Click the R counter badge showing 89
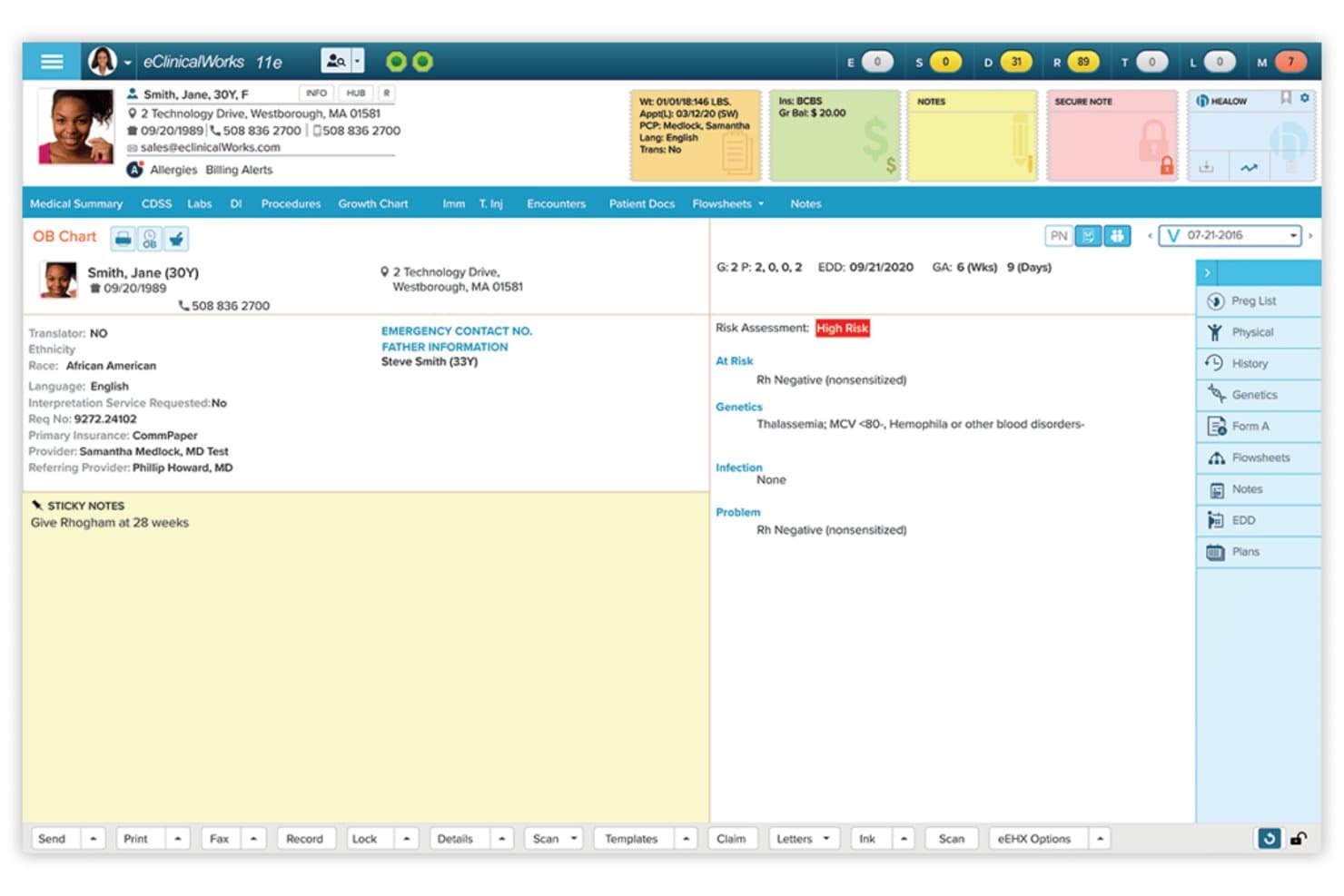 point(1083,62)
